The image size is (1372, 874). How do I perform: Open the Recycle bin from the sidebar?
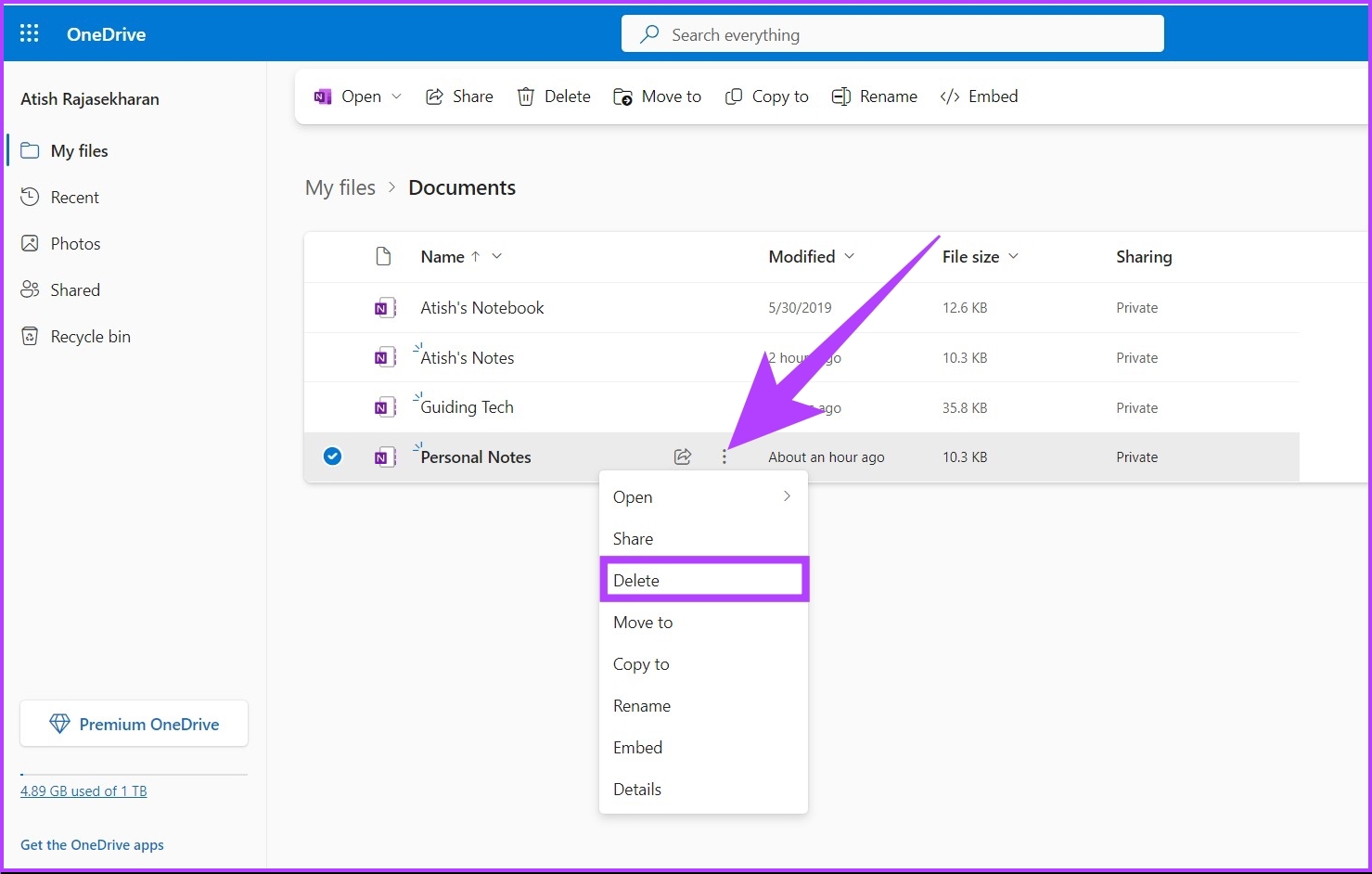tap(90, 336)
